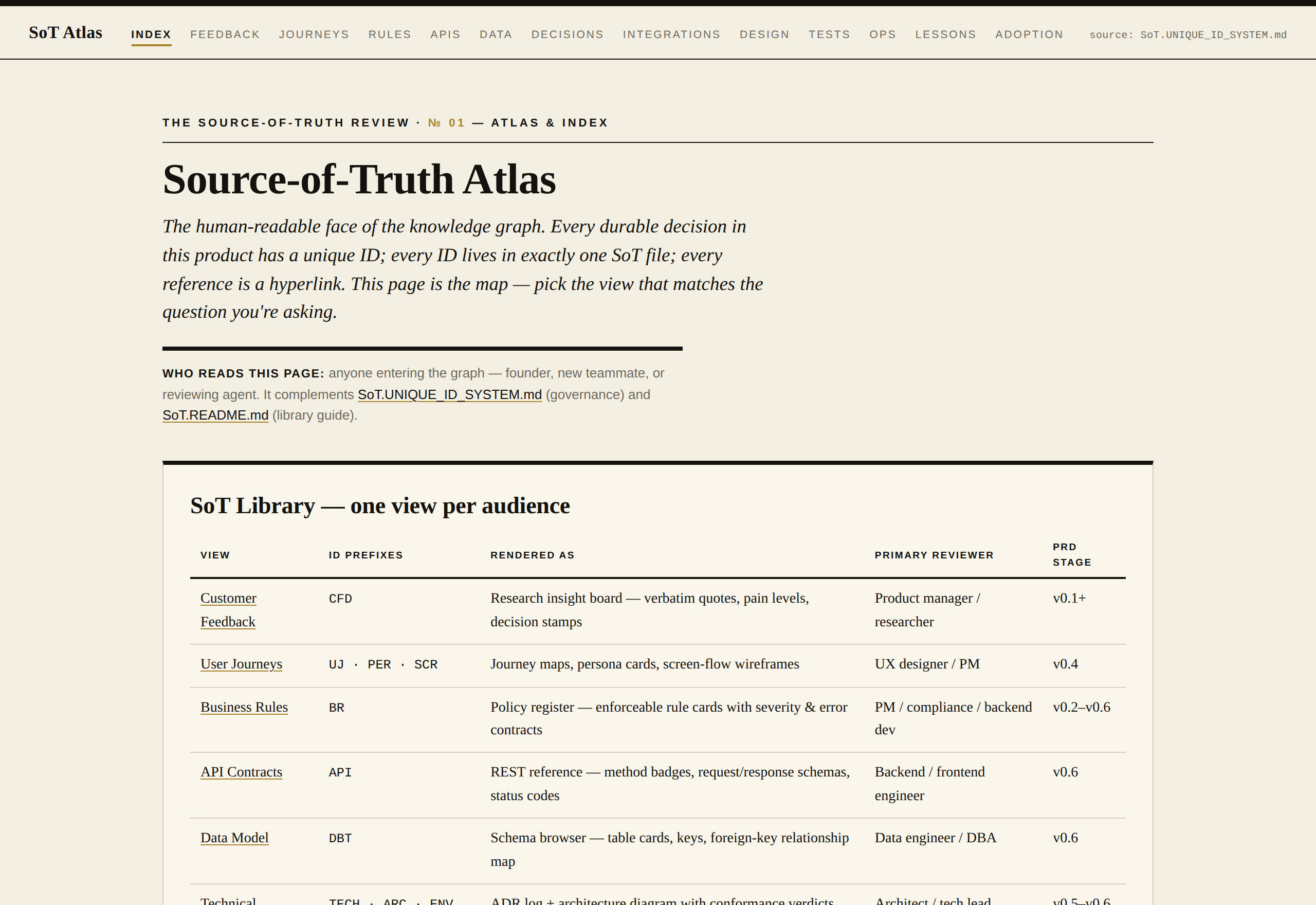Open the OPS nav item
The width and height of the screenshot is (1316, 905).
tap(883, 34)
